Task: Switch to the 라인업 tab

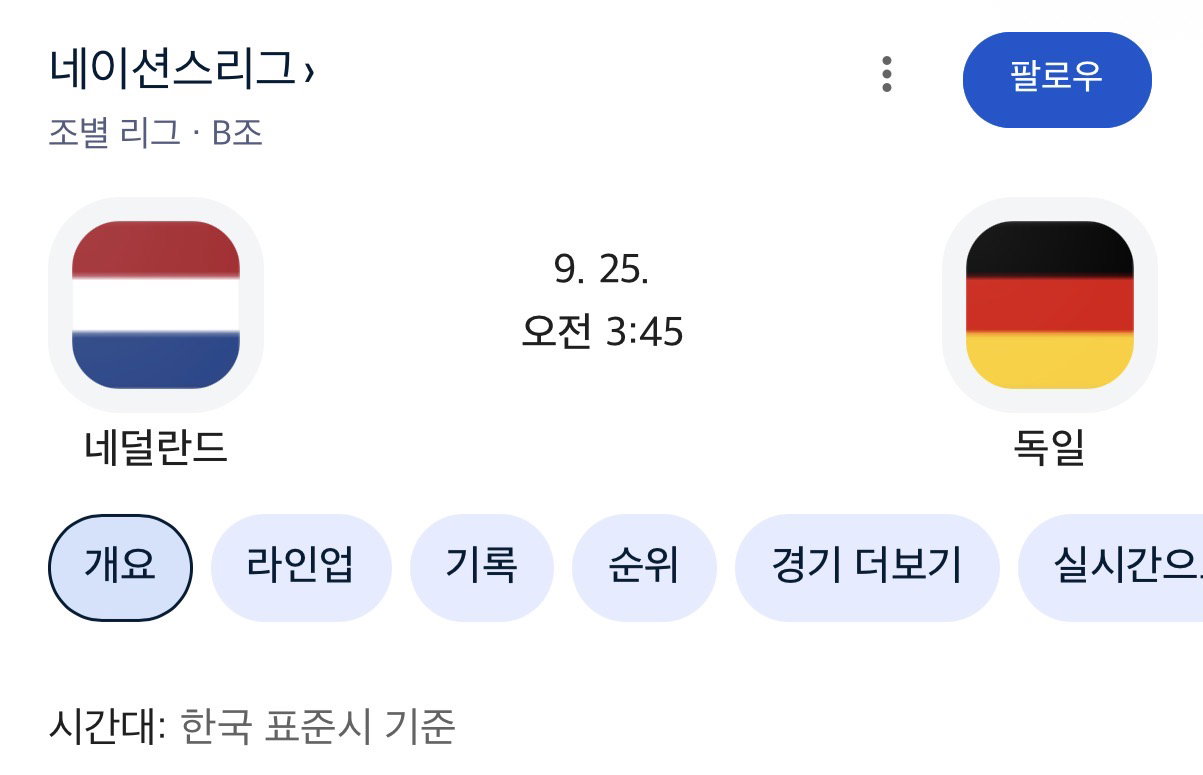Action: click(299, 568)
